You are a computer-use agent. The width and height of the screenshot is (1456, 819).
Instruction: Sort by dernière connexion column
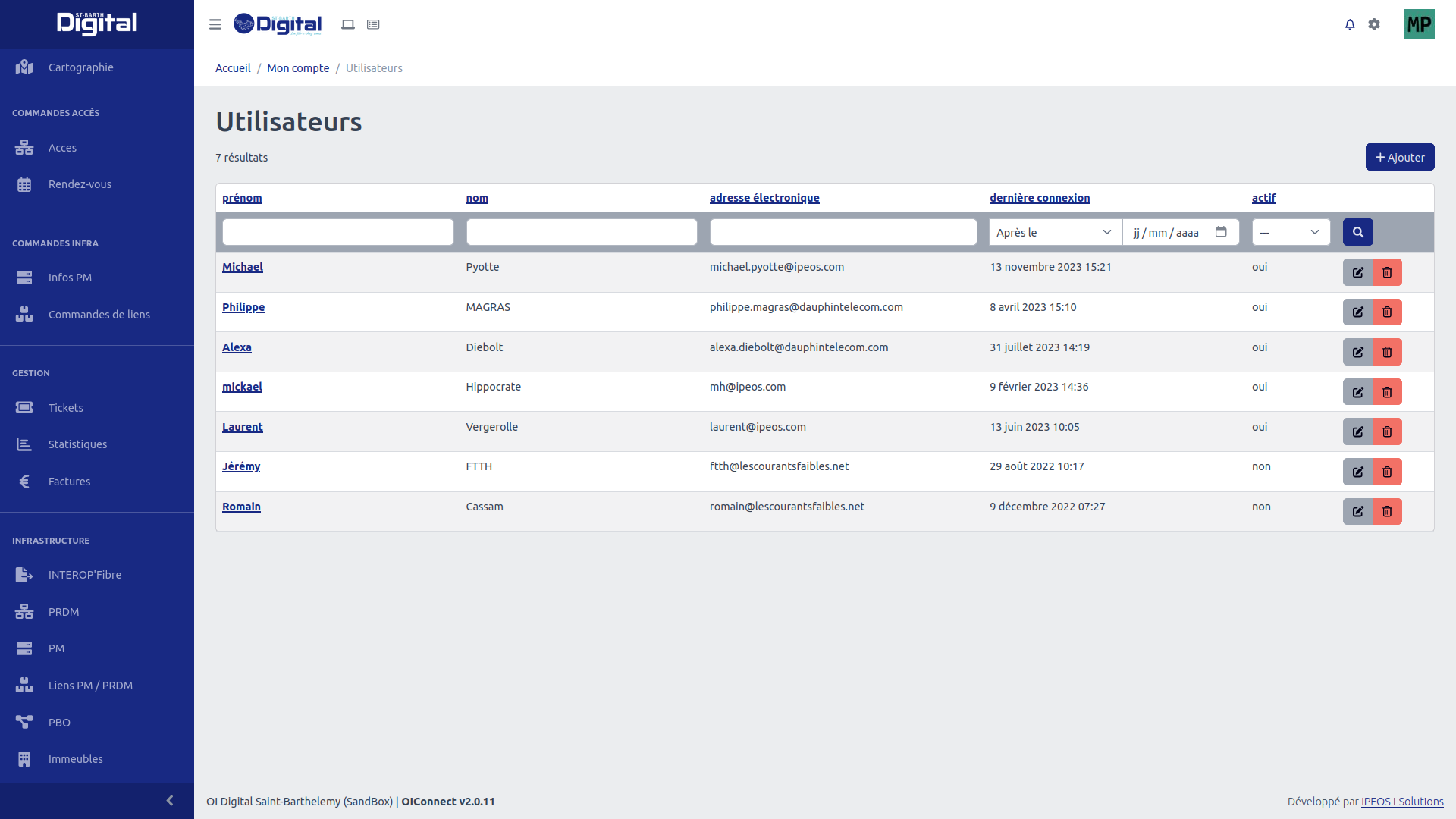1039,198
